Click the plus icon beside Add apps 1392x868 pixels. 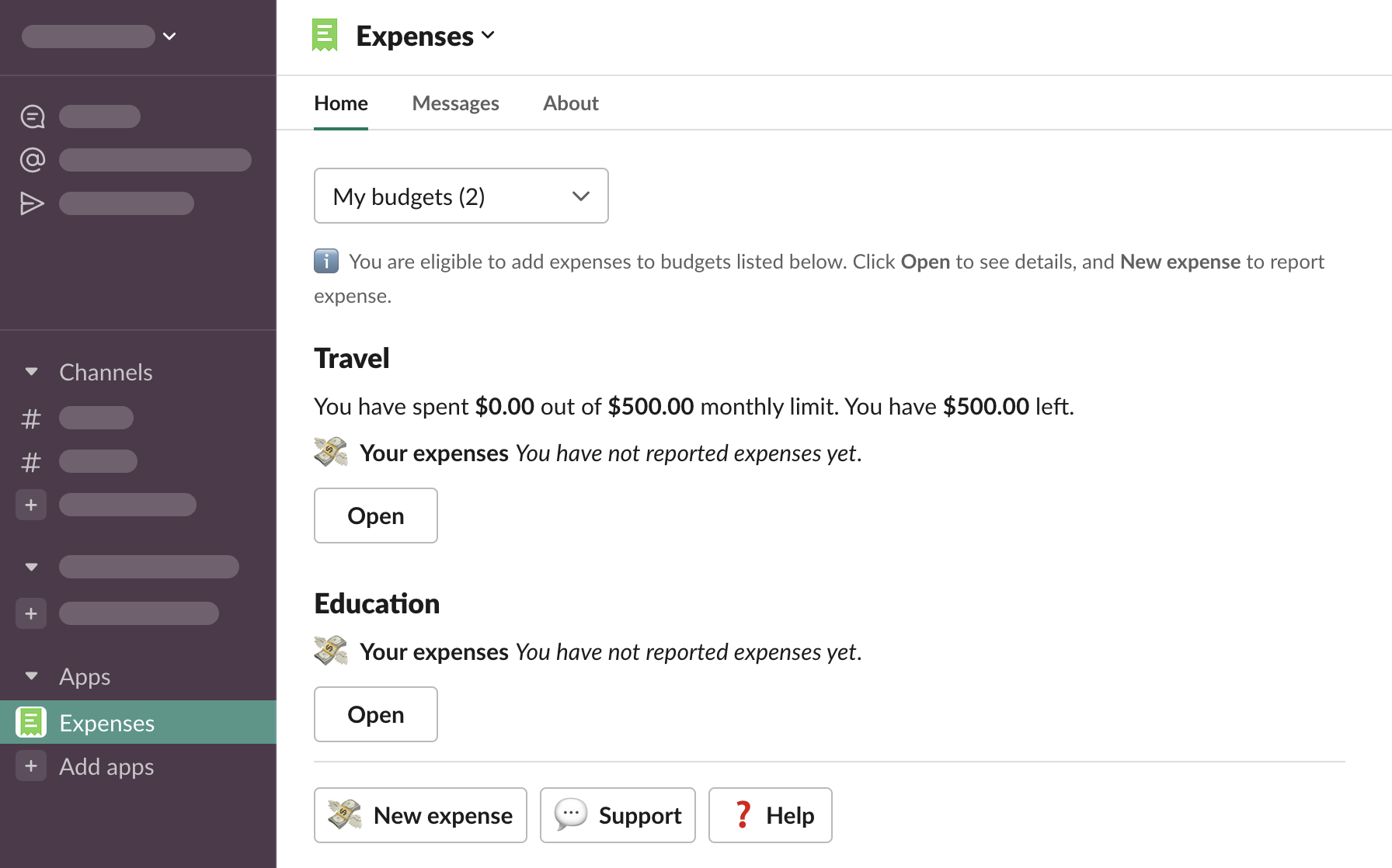click(x=31, y=766)
